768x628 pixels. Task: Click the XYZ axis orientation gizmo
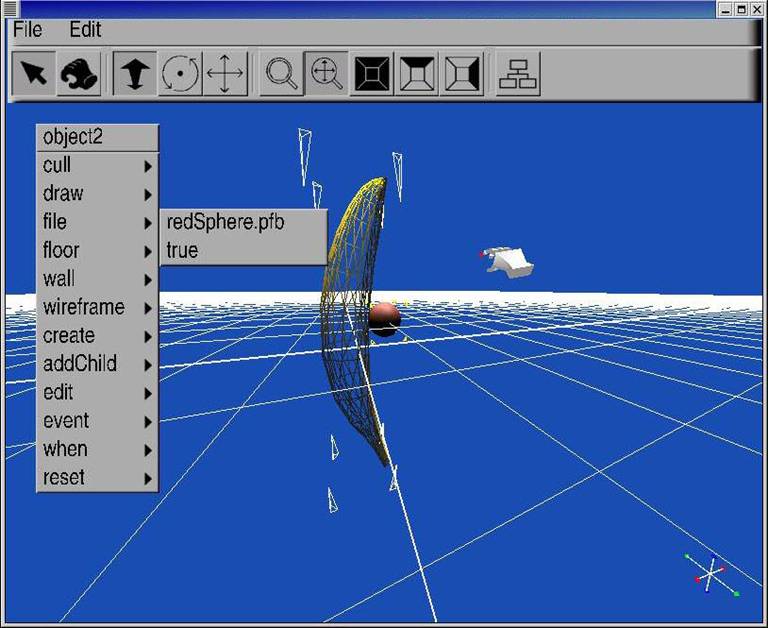[711, 574]
